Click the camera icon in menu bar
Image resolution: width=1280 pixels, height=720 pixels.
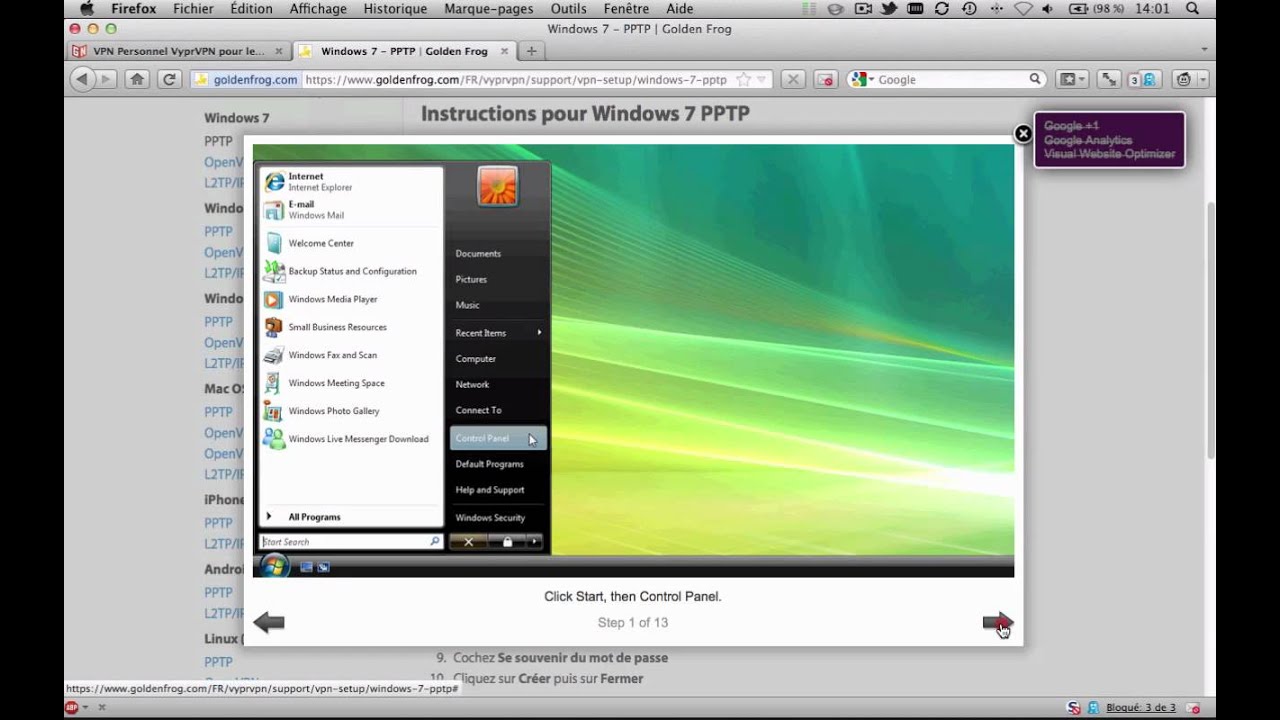862,9
